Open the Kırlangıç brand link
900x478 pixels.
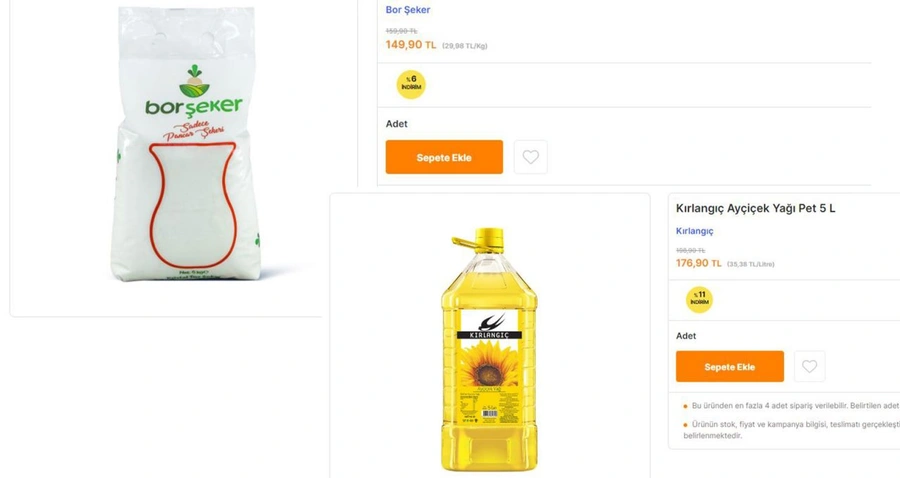point(695,231)
